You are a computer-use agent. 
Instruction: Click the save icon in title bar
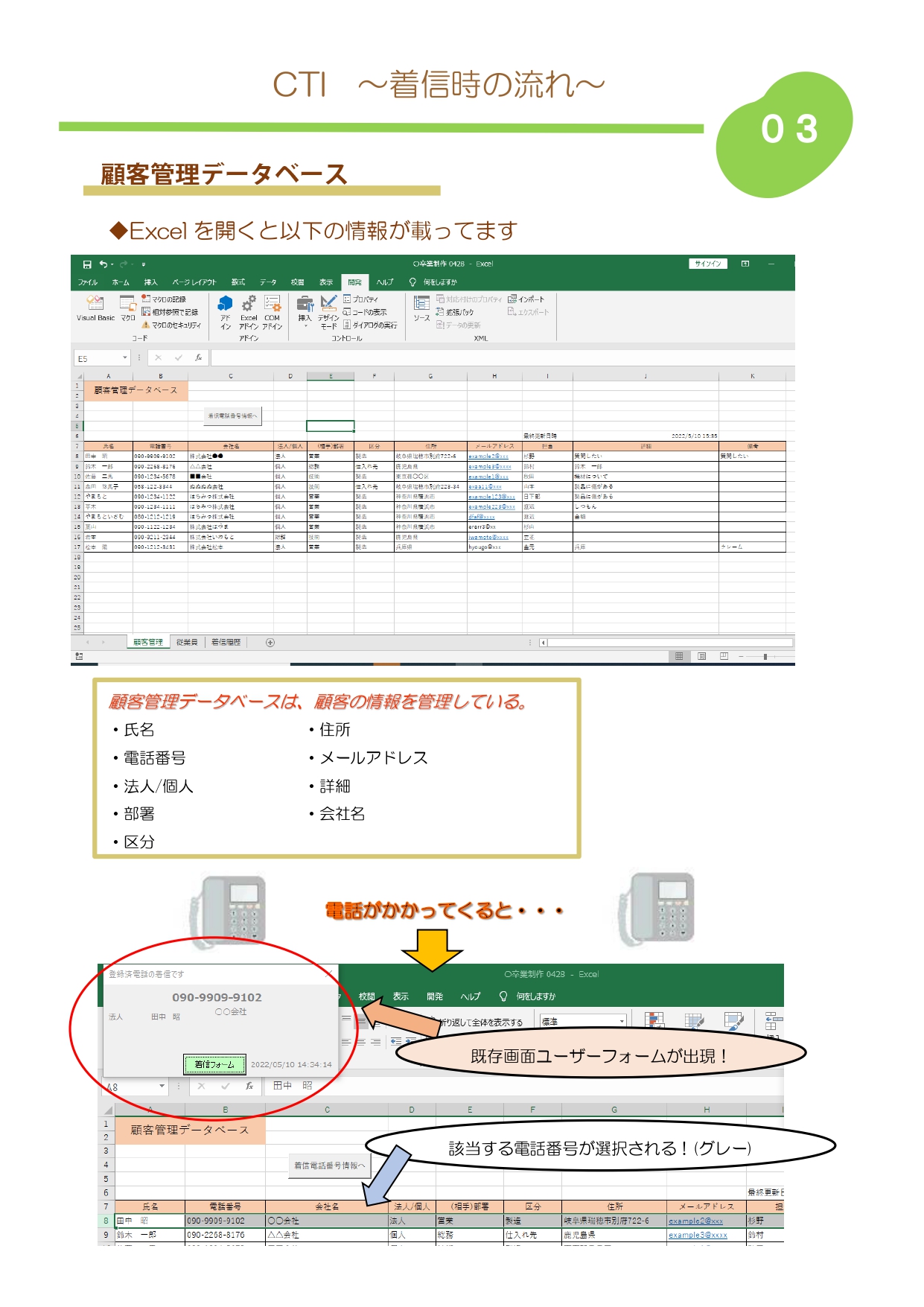87,264
